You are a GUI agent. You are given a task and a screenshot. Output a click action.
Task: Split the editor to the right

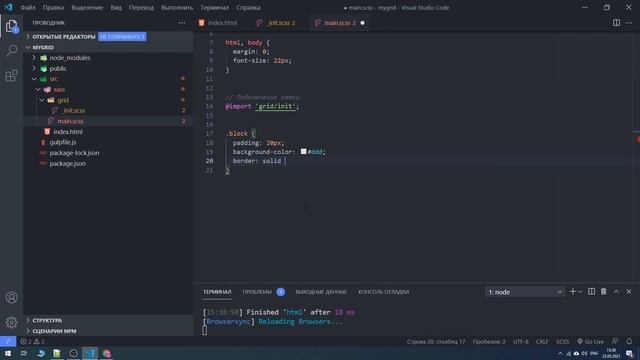pyautogui.click(x=616, y=23)
